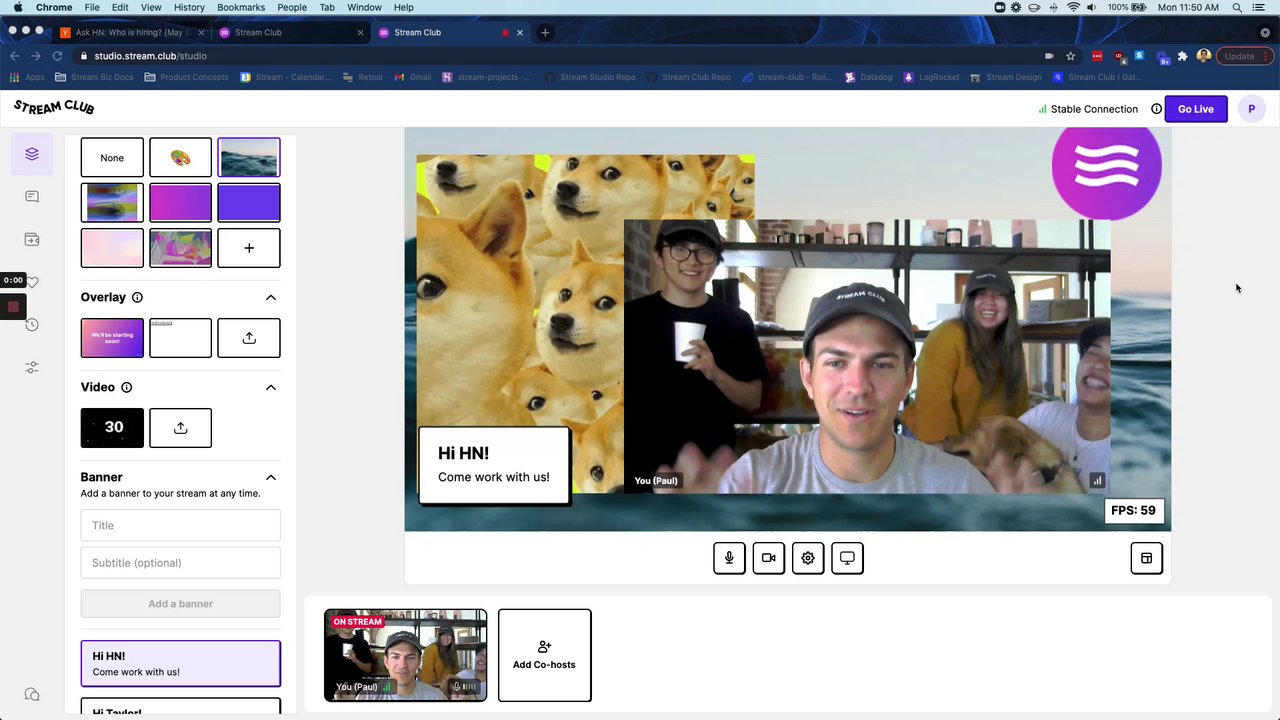Viewport: 1280px width, 720px height.
Task: Open the Window menu in menu bar
Action: click(364, 7)
